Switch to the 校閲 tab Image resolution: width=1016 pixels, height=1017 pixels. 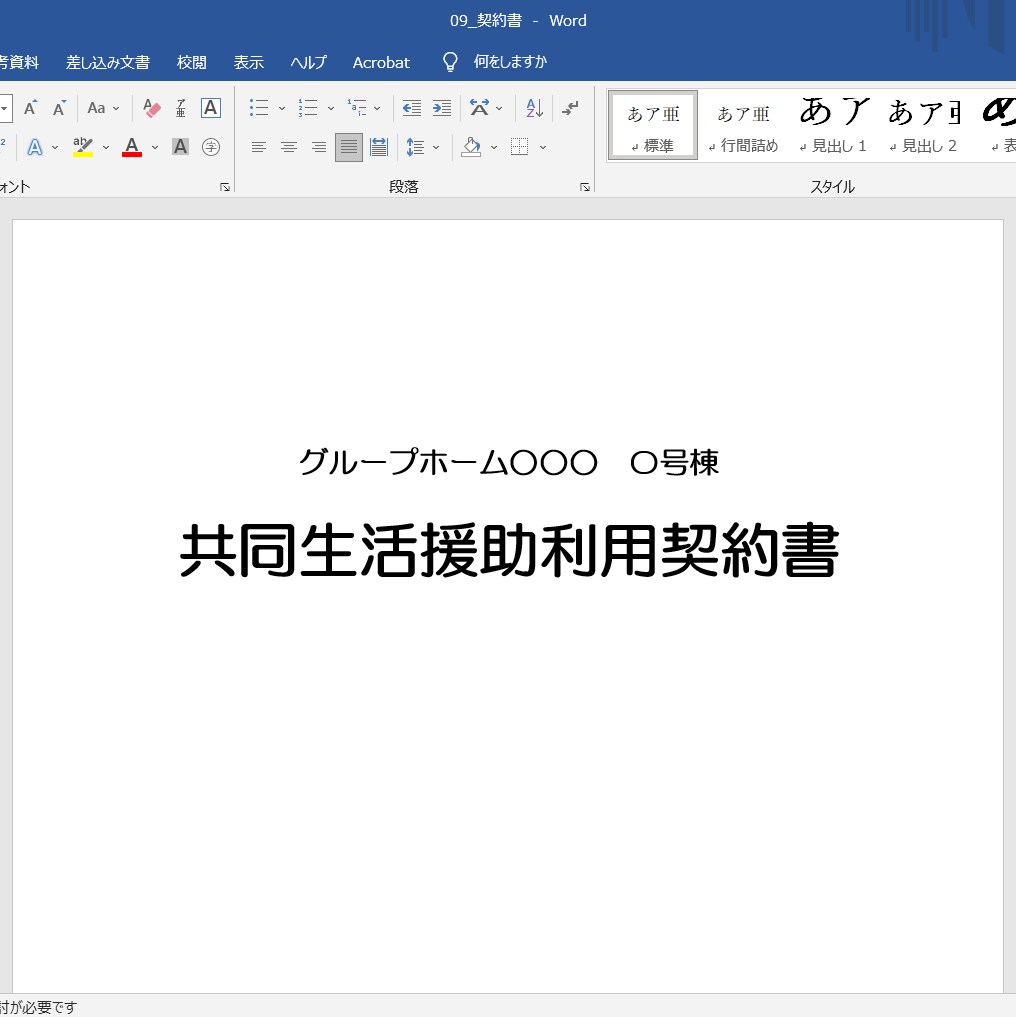tap(191, 62)
